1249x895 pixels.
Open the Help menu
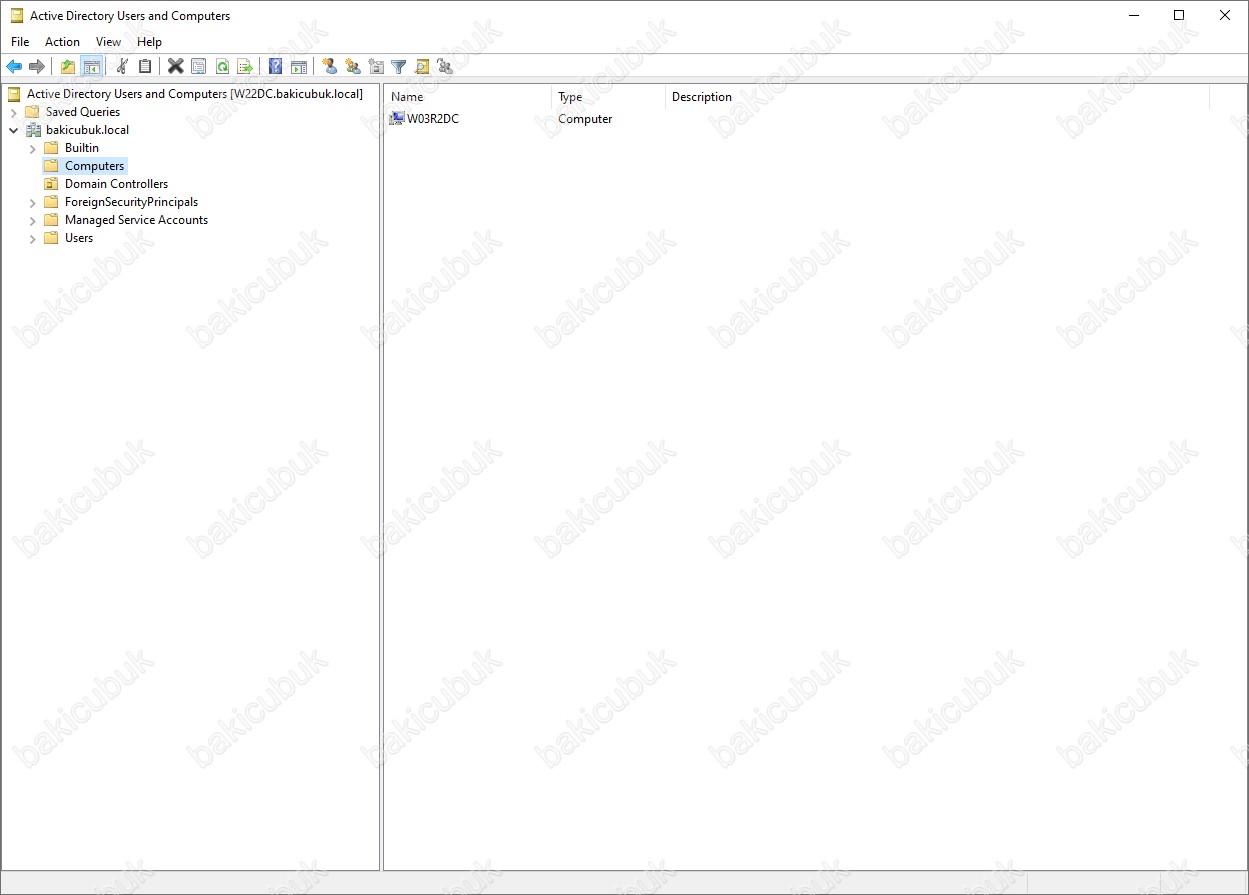pos(149,42)
